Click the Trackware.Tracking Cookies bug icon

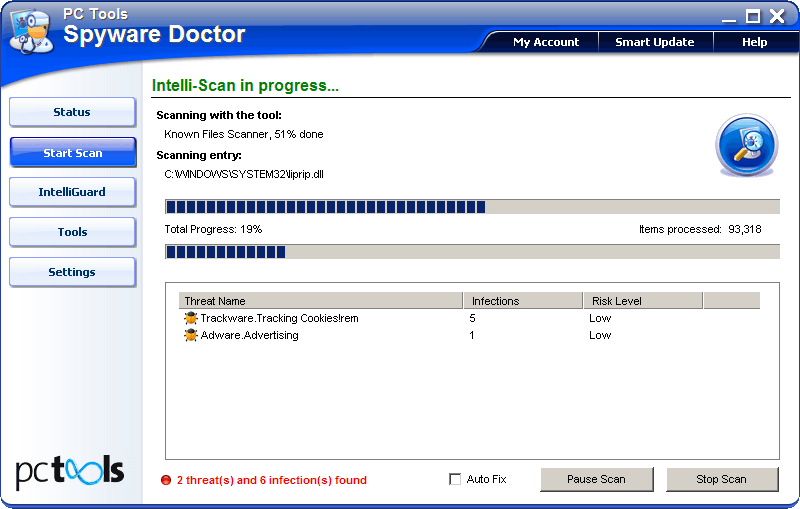click(191, 318)
